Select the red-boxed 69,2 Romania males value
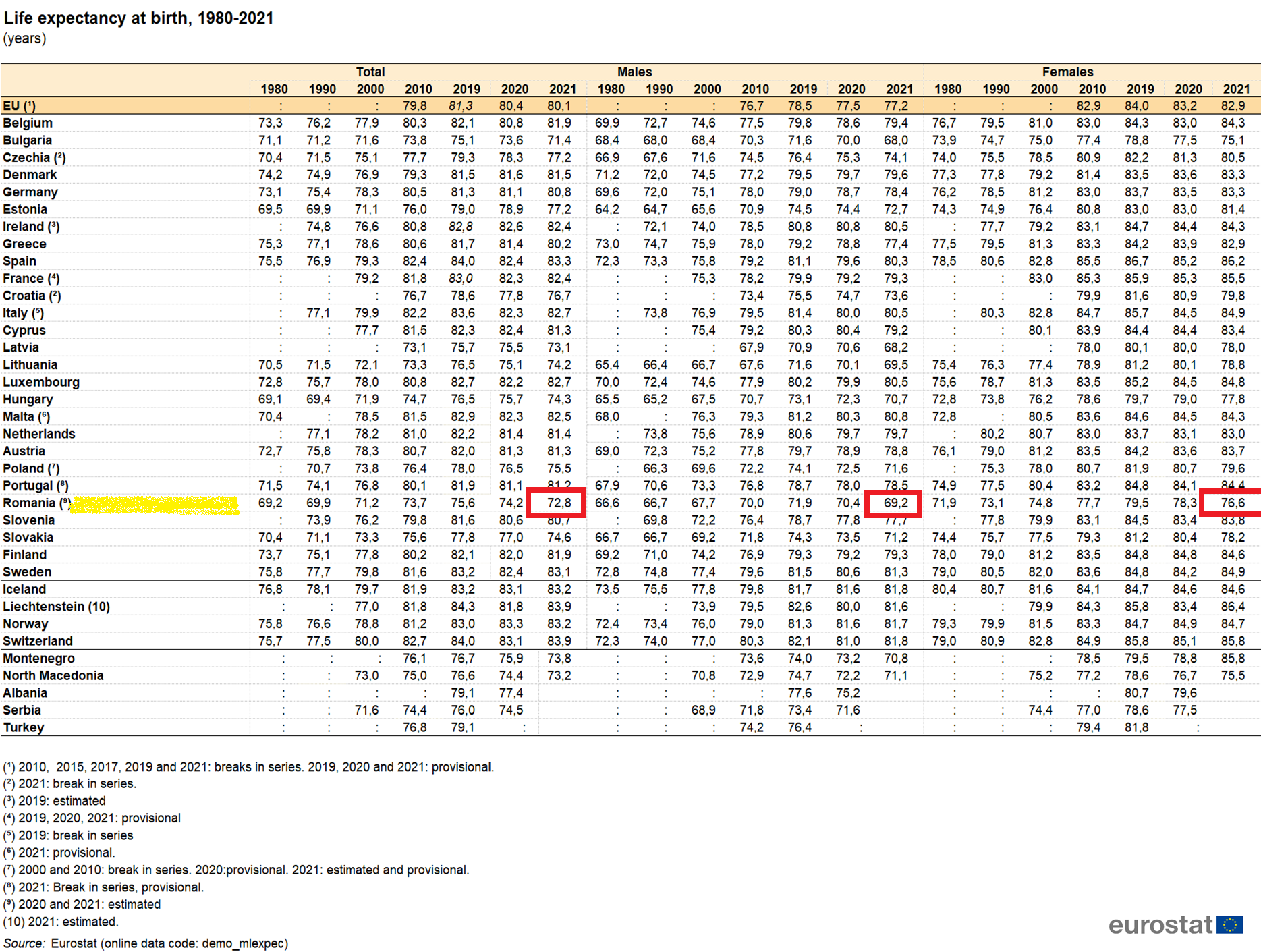The width and height of the screenshot is (1261, 952). tap(893, 503)
